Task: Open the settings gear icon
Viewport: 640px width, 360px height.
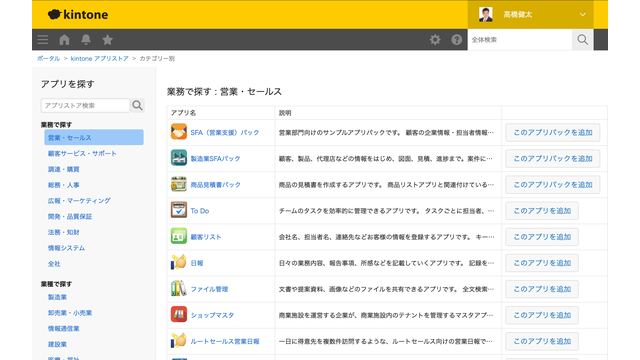Action: [x=435, y=40]
